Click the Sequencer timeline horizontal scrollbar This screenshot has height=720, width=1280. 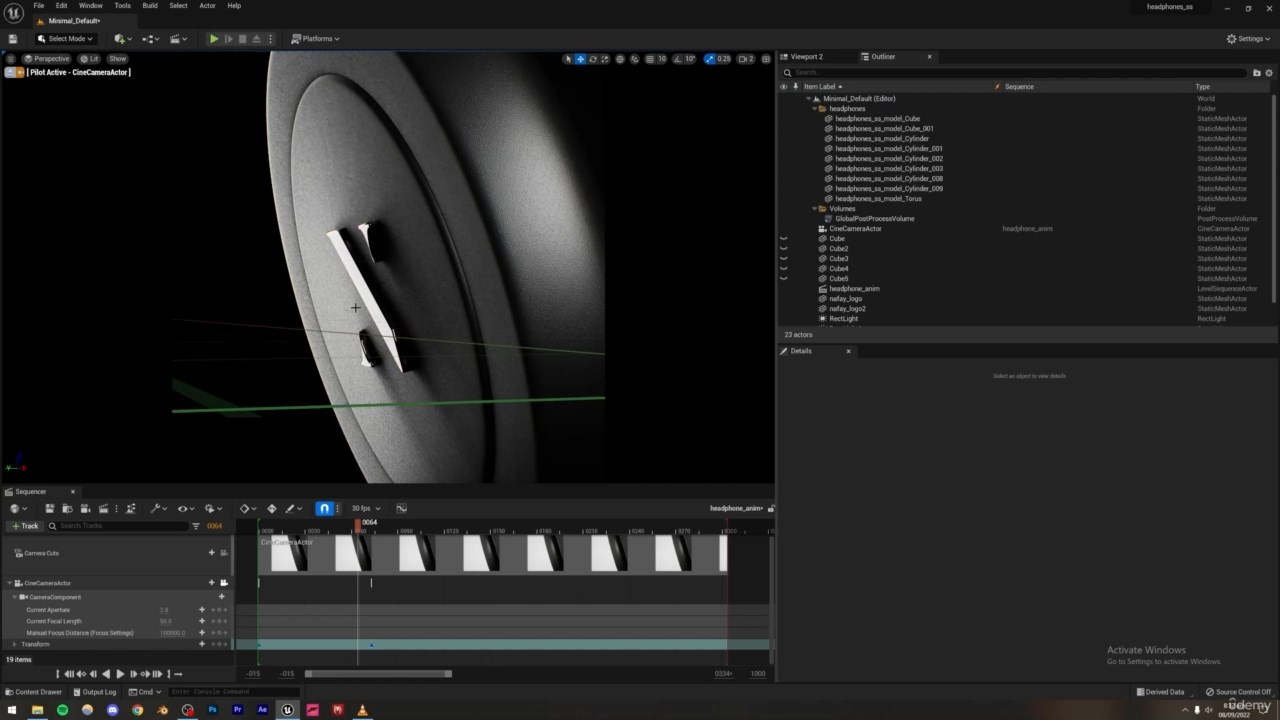coord(378,674)
